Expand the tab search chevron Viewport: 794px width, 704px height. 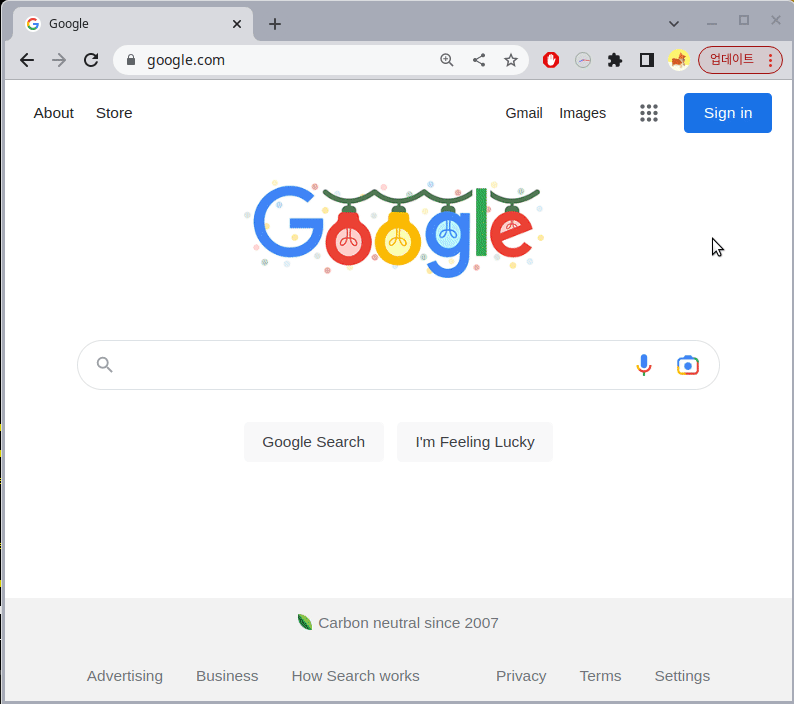[674, 23]
